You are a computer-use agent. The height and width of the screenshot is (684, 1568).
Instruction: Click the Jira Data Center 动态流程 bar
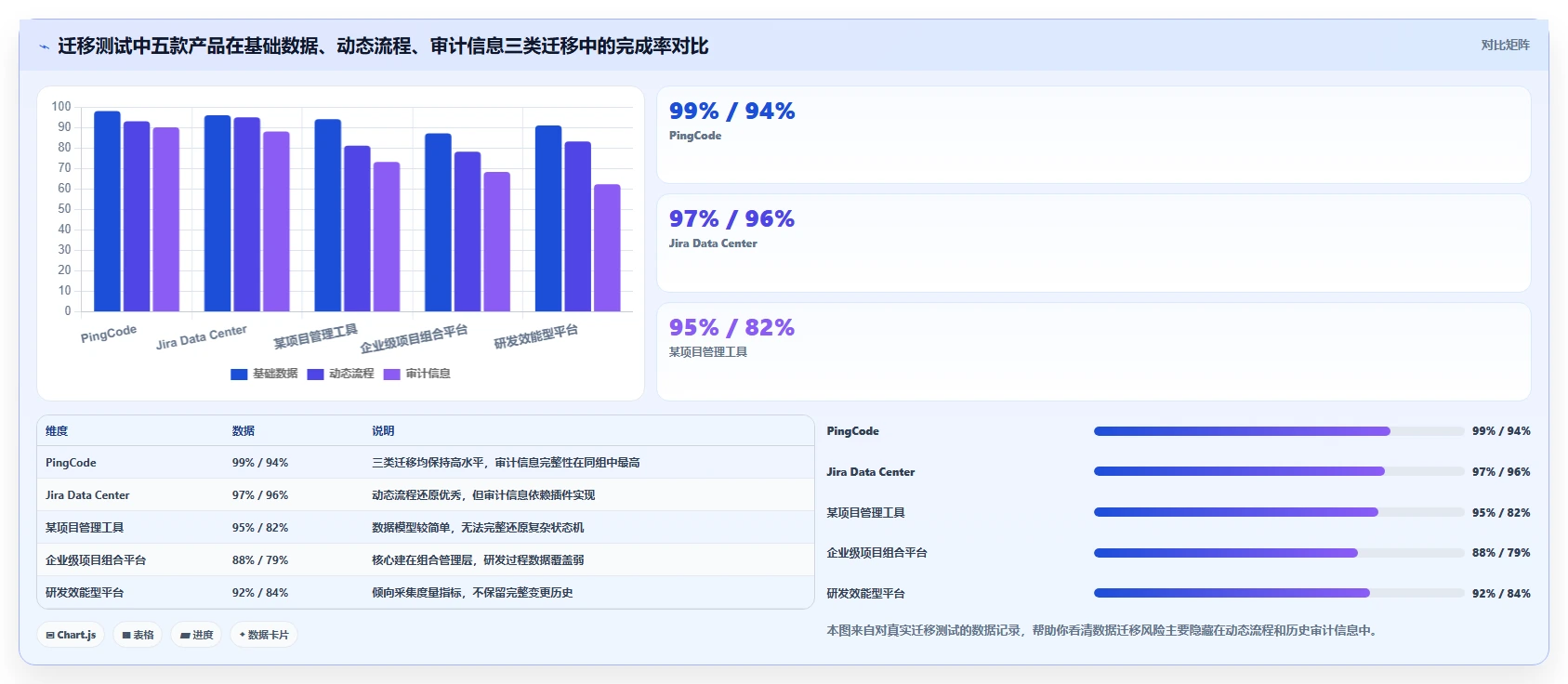[247, 215]
